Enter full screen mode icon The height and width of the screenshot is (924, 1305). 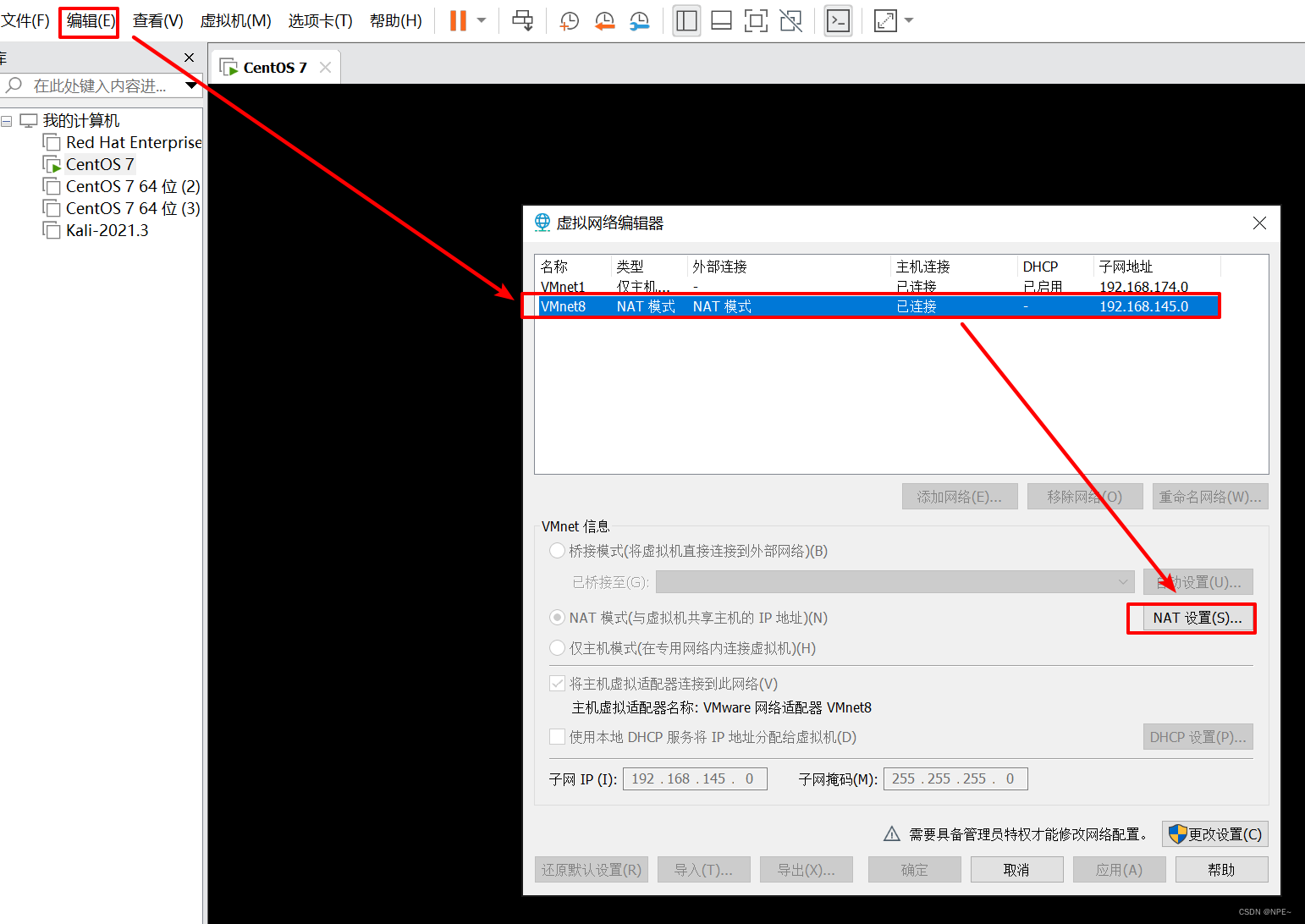coord(756,20)
